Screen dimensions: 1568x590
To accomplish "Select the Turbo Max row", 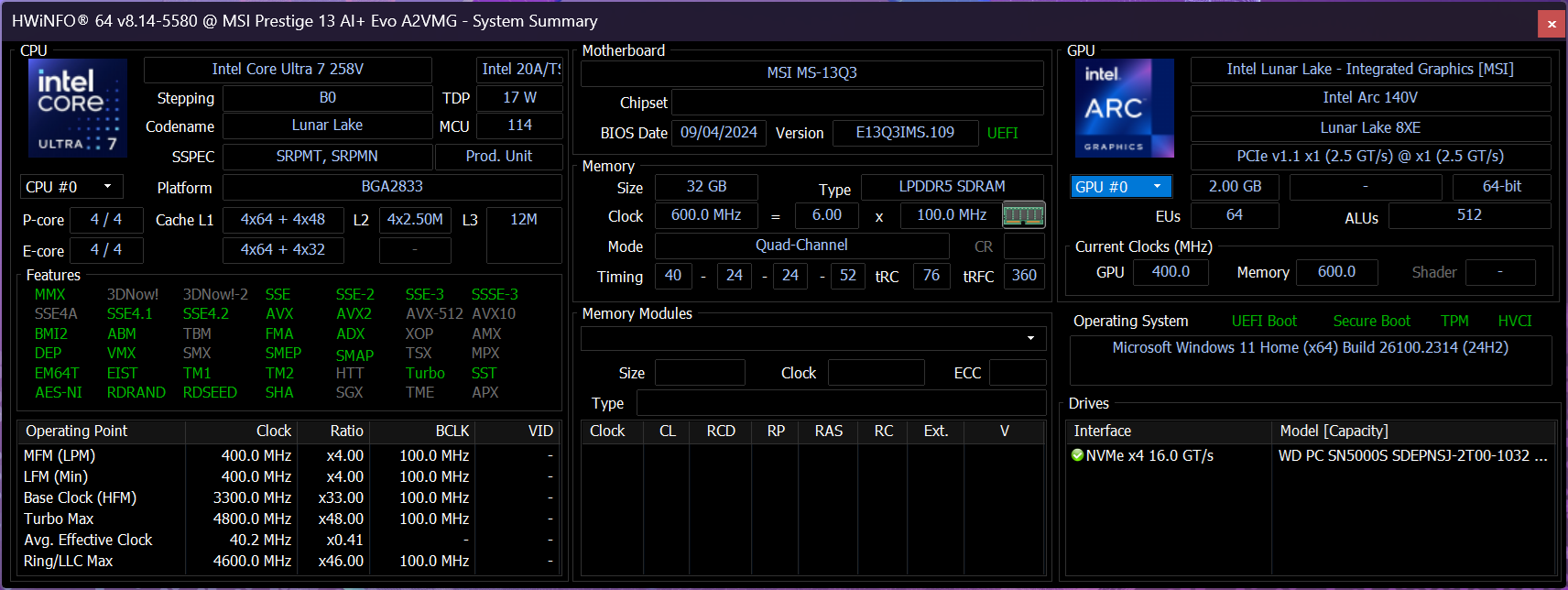I will (x=289, y=519).
